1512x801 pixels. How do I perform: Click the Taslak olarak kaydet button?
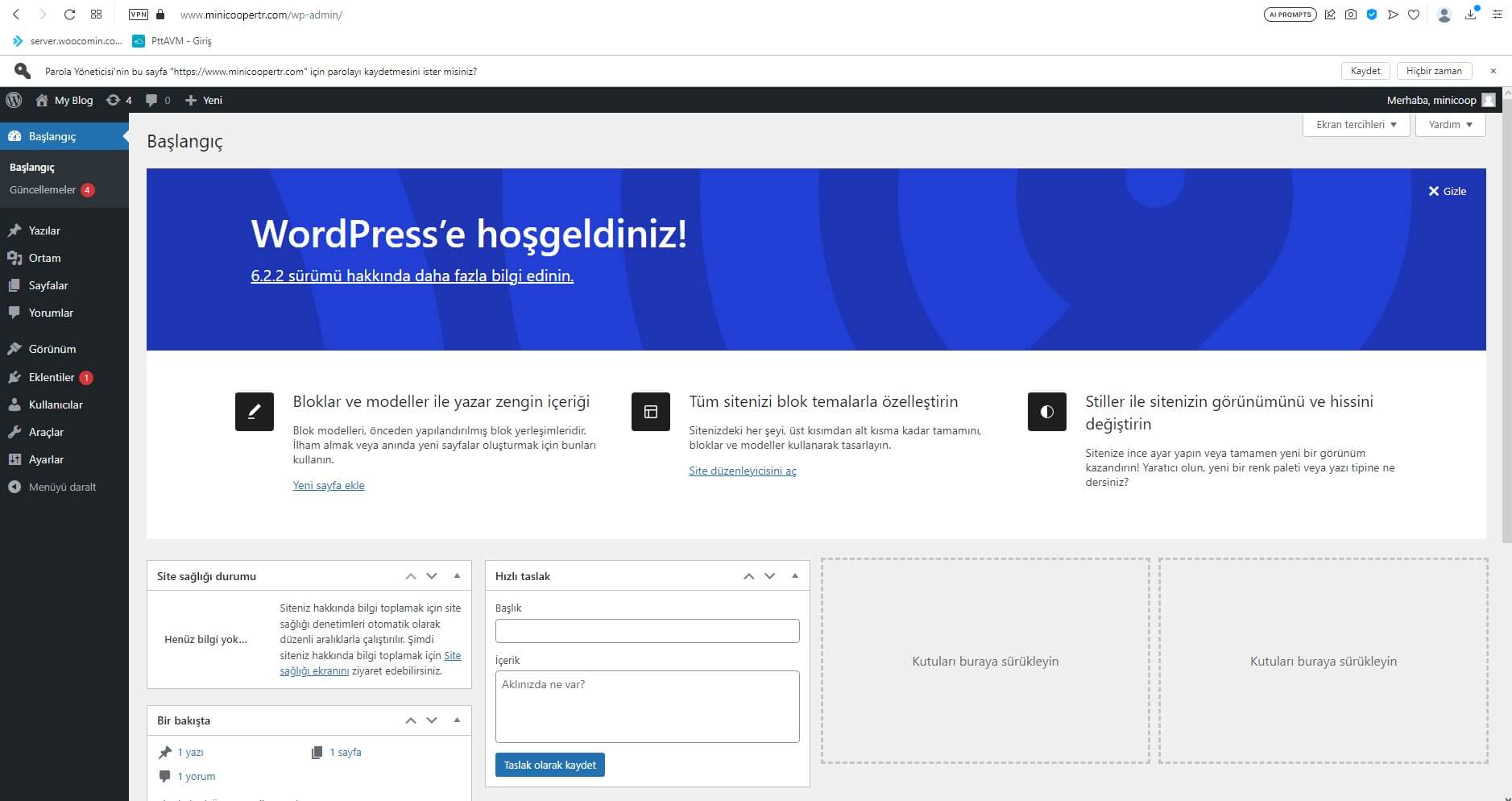(x=549, y=765)
